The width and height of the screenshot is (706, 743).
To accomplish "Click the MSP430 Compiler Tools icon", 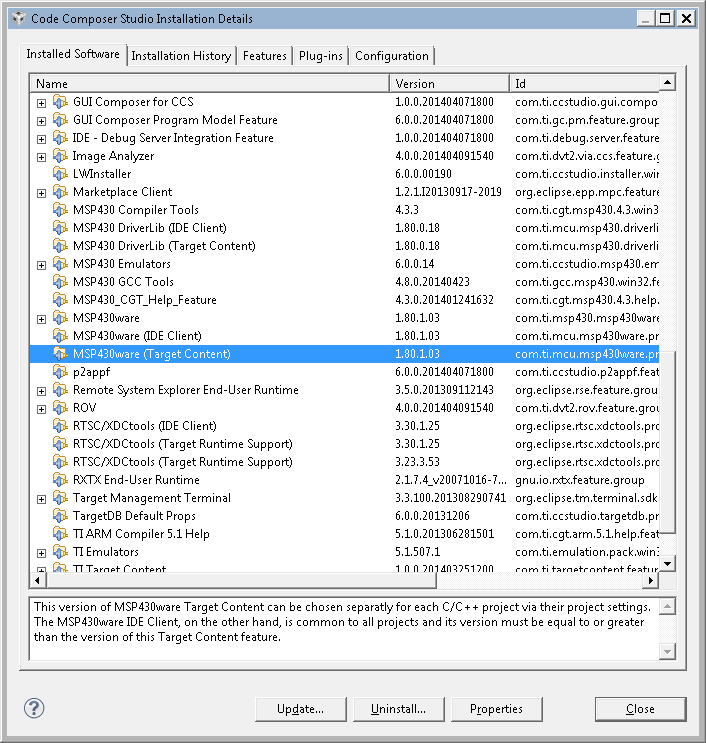I will point(60,210).
